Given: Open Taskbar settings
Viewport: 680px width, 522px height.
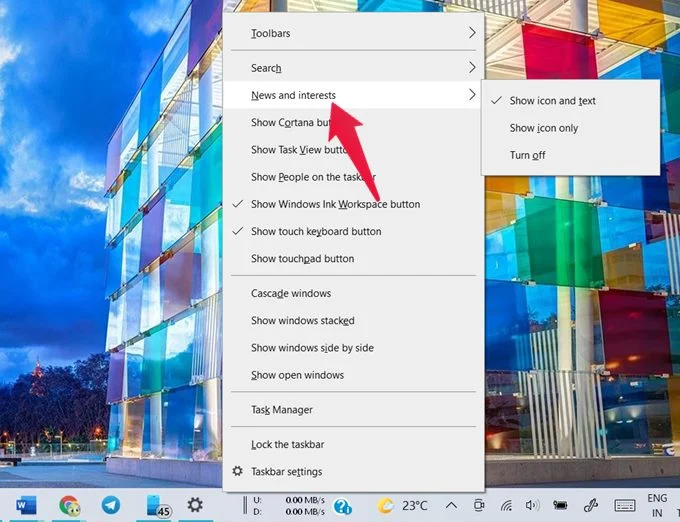Looking at the screenshot, I should pos(286,472).
